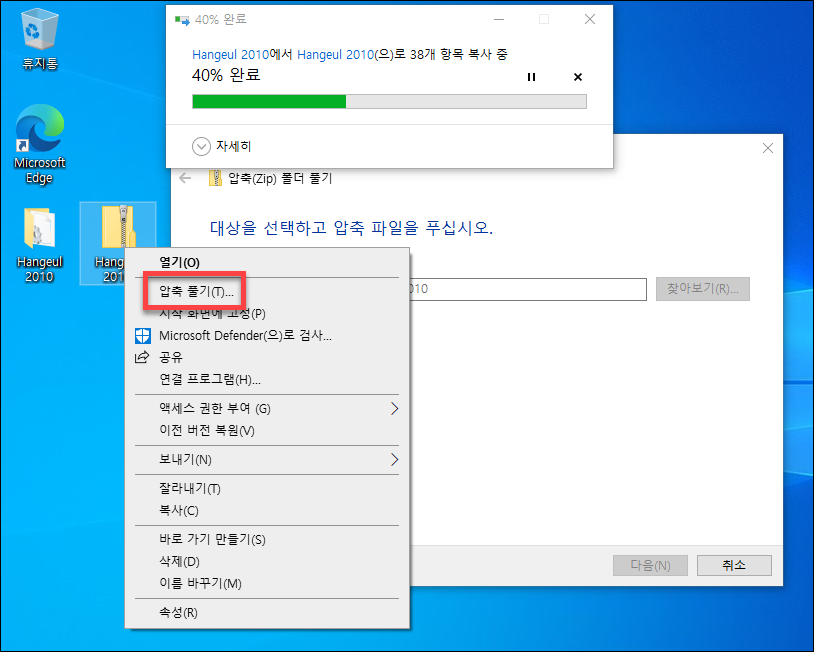Click the heading 대상을 선택하고 압축 파일을 푸십시오.
Viewport: 814px width, 652px height.
(351, 228)
